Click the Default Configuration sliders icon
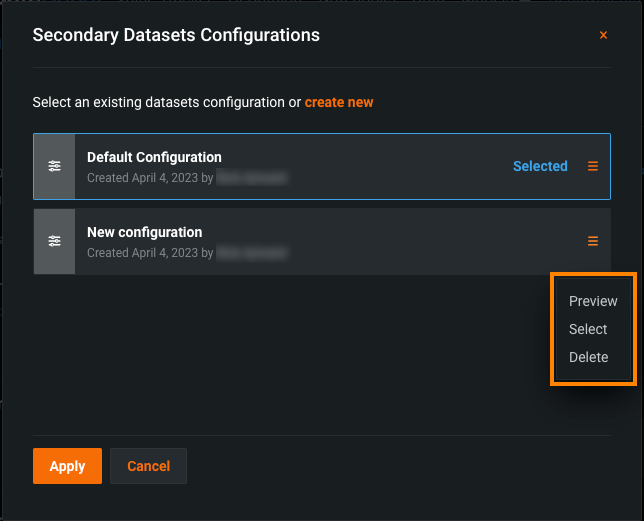Image resolution: width=644 pixels, height=521 pixels. (x=54, y=166)
